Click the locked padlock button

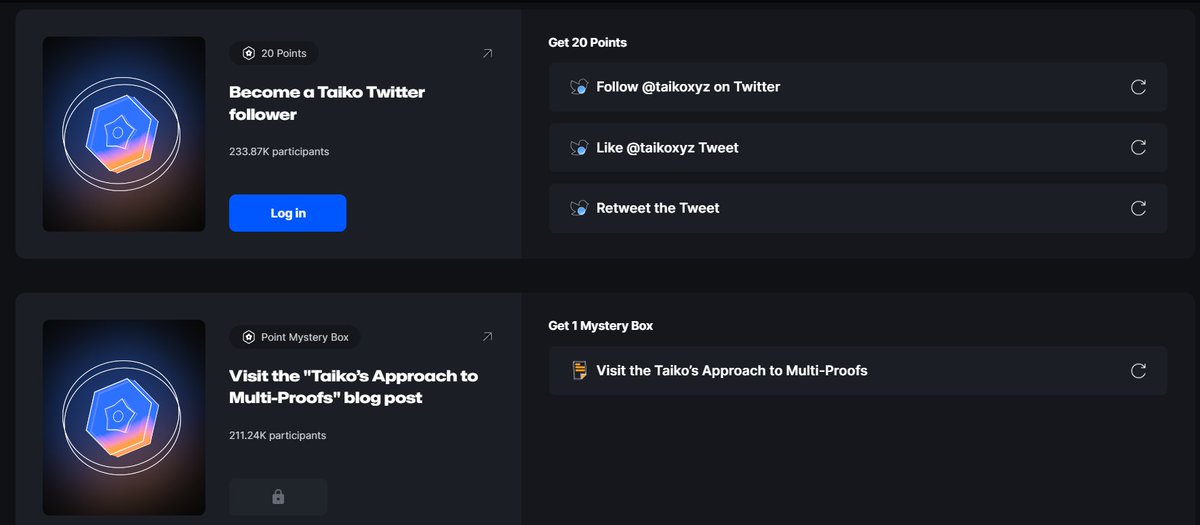point(278,497)
